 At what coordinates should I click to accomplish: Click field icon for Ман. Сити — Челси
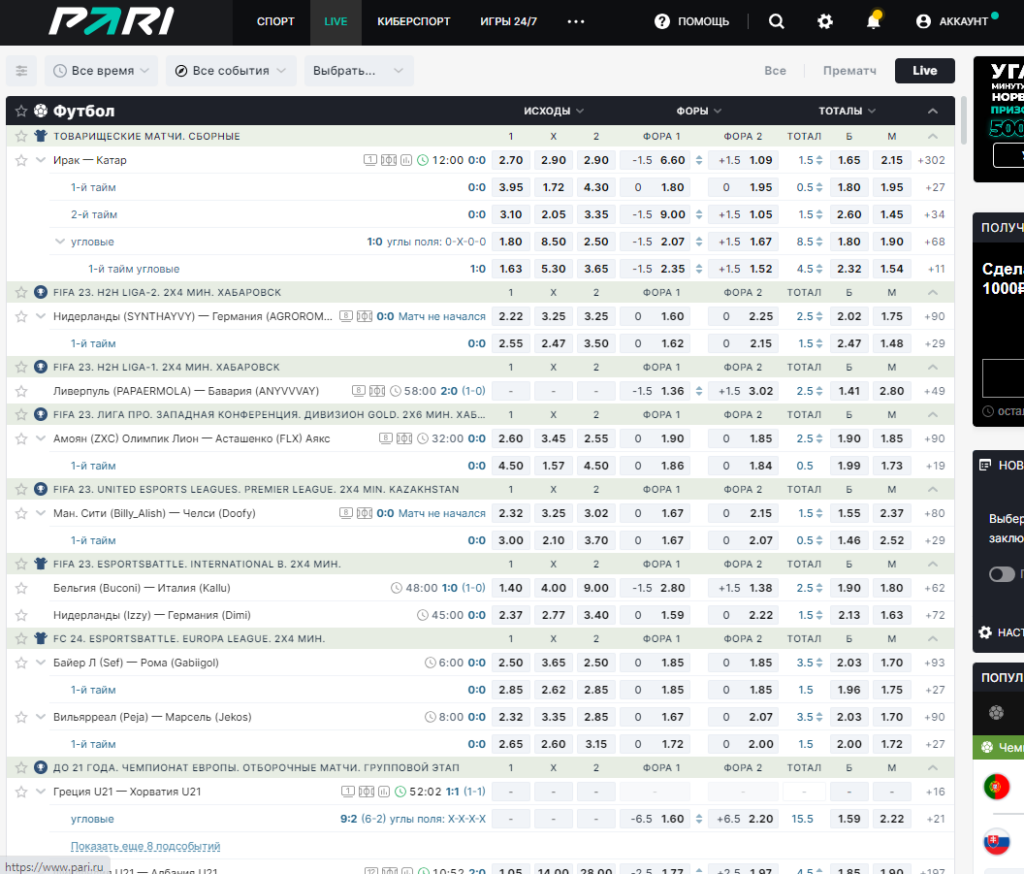364,513
